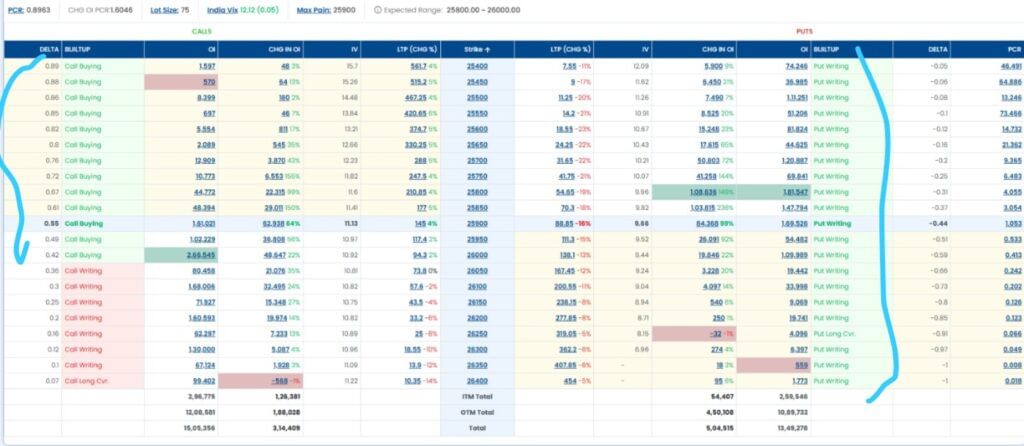The height and width of the screenshot is (446, 1024).
Task: Click the puts LTP (CHG %) header
Action: [x=571, y=49]
